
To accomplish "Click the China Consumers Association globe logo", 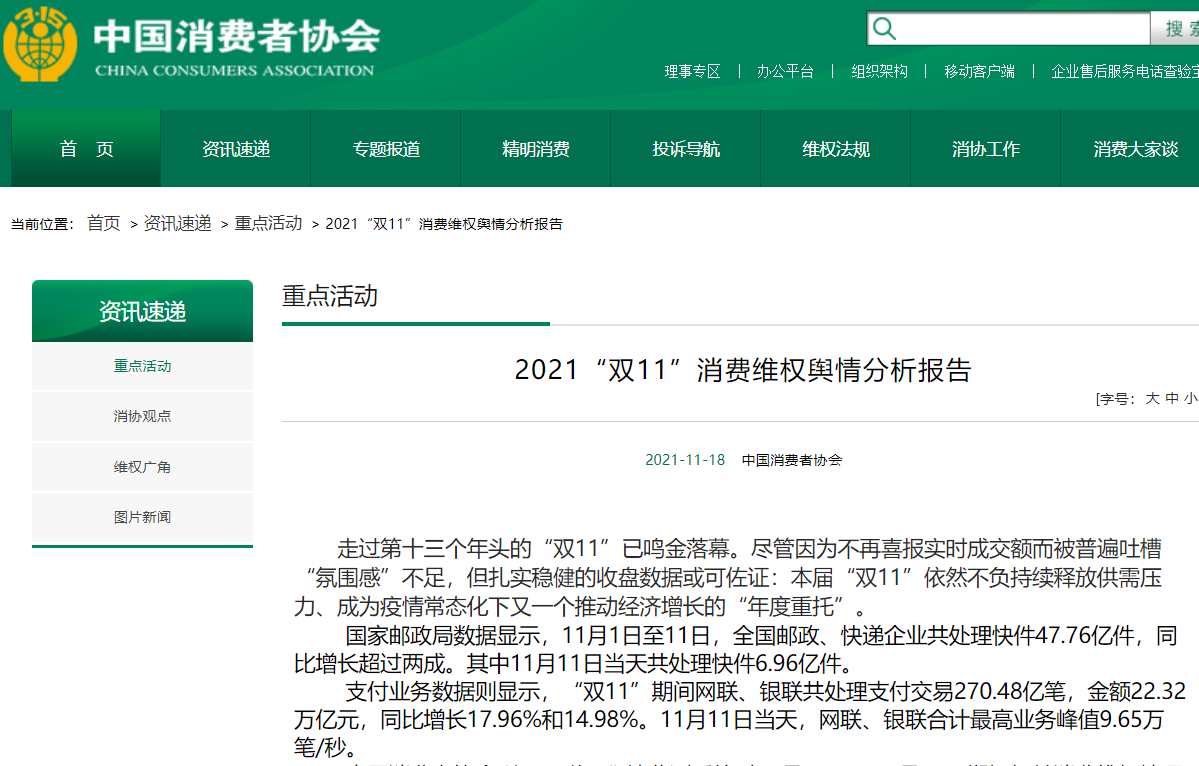I will tap(40, 44).
